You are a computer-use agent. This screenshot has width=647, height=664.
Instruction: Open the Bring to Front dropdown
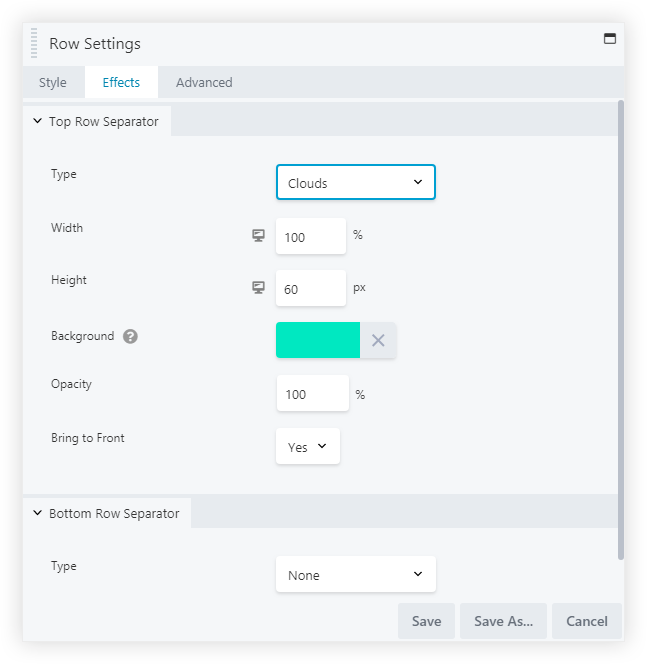pos(307,447)
